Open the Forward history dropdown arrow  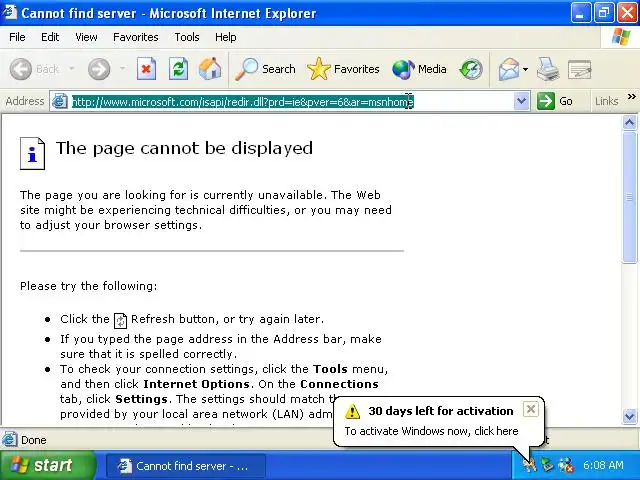122,69
